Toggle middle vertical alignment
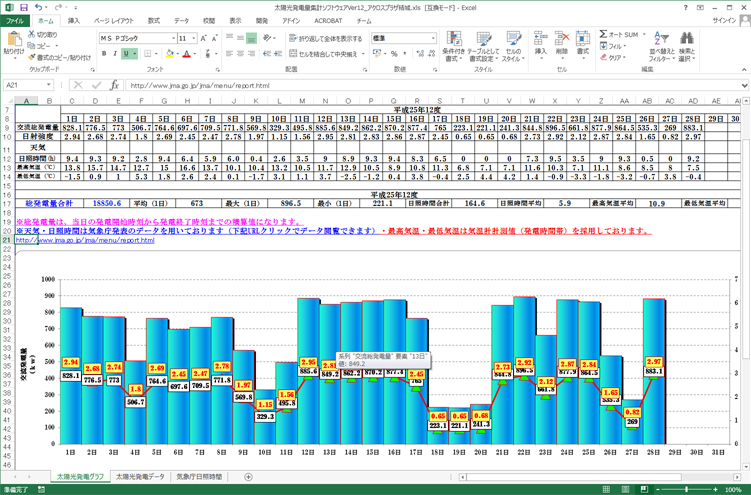 click(240, 38)
